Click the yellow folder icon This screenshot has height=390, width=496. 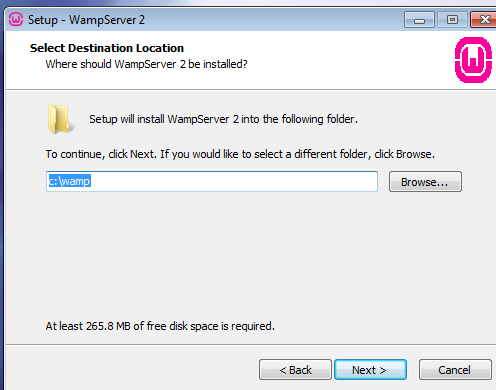pyautogui.click(x=60, y=119)
